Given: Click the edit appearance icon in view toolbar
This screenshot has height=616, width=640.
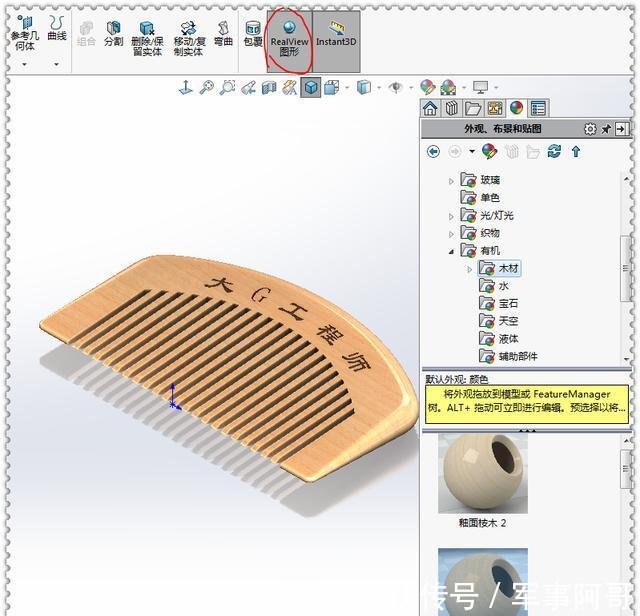Looking at the screenshot, I should click(427, 87).
